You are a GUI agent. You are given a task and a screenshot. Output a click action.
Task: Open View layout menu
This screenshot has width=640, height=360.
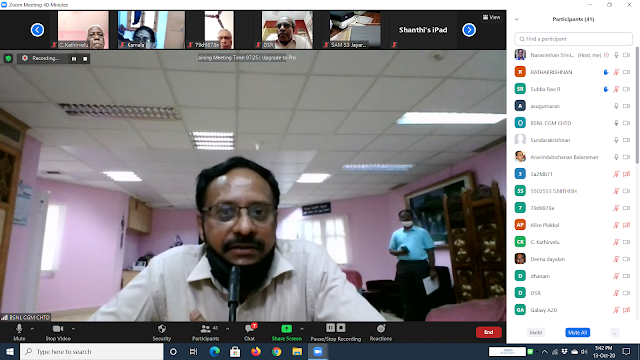491,17
